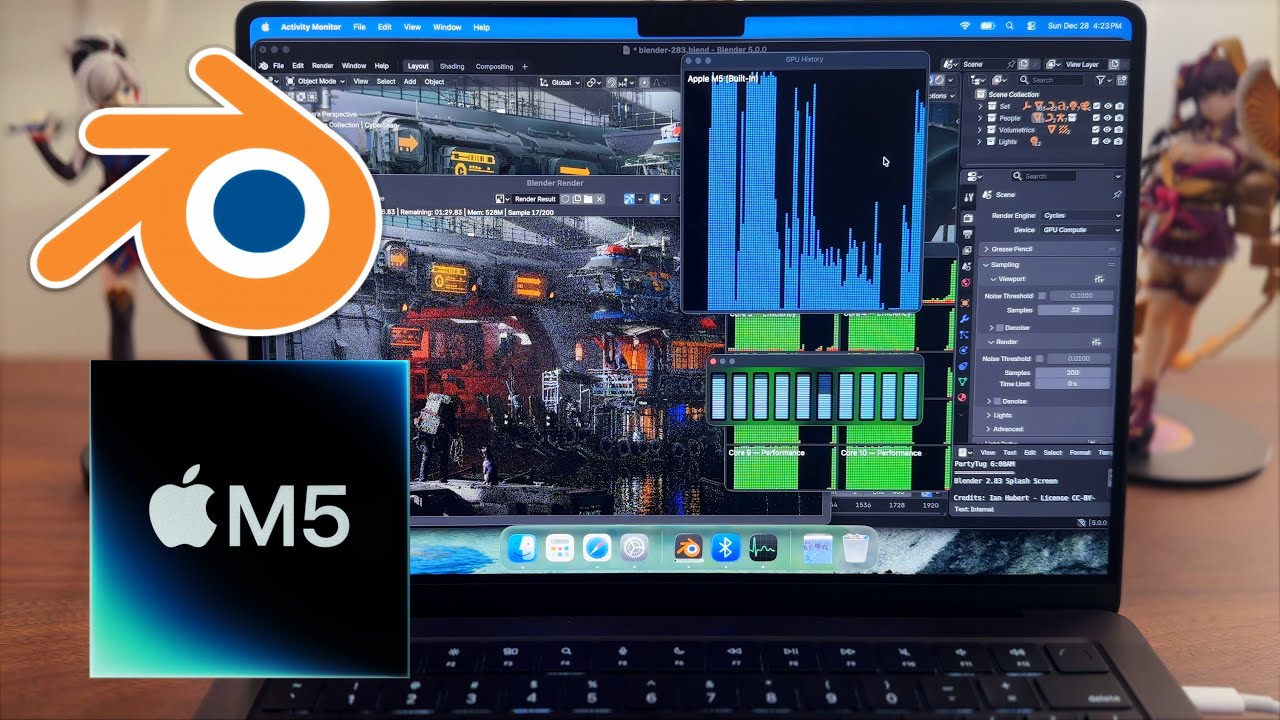Collapse the Sampling panel

click(x=986, y=265)
